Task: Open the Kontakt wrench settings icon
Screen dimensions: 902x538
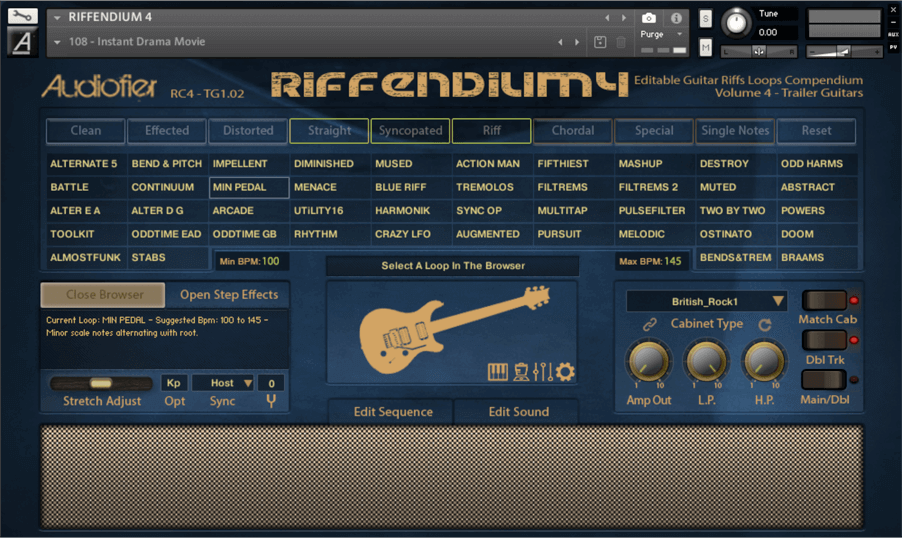Action: click(x=22, y=17)
